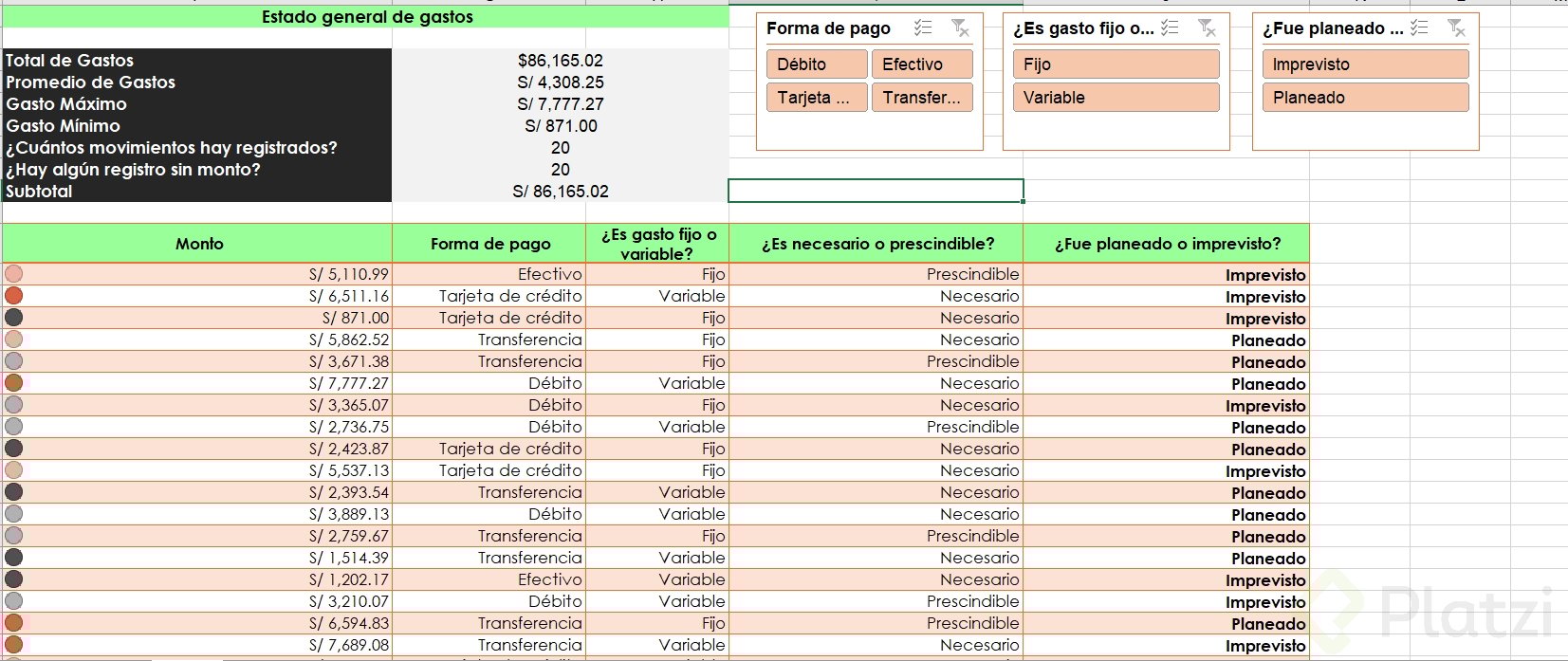Select Necesario in the S/ 7,689.08 row
The width and height of the screenshot is (1568, 661).
click(876, 645)
